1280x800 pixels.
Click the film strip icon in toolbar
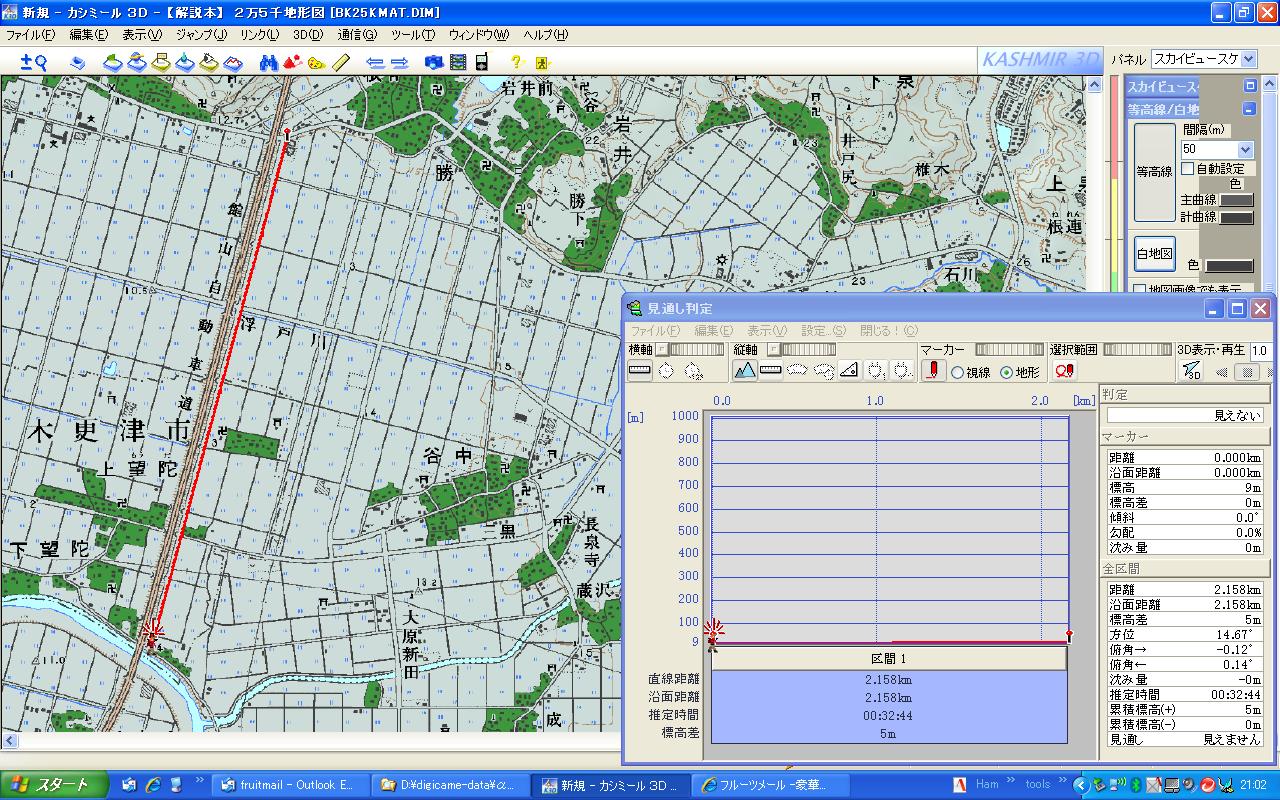[457, 62]
